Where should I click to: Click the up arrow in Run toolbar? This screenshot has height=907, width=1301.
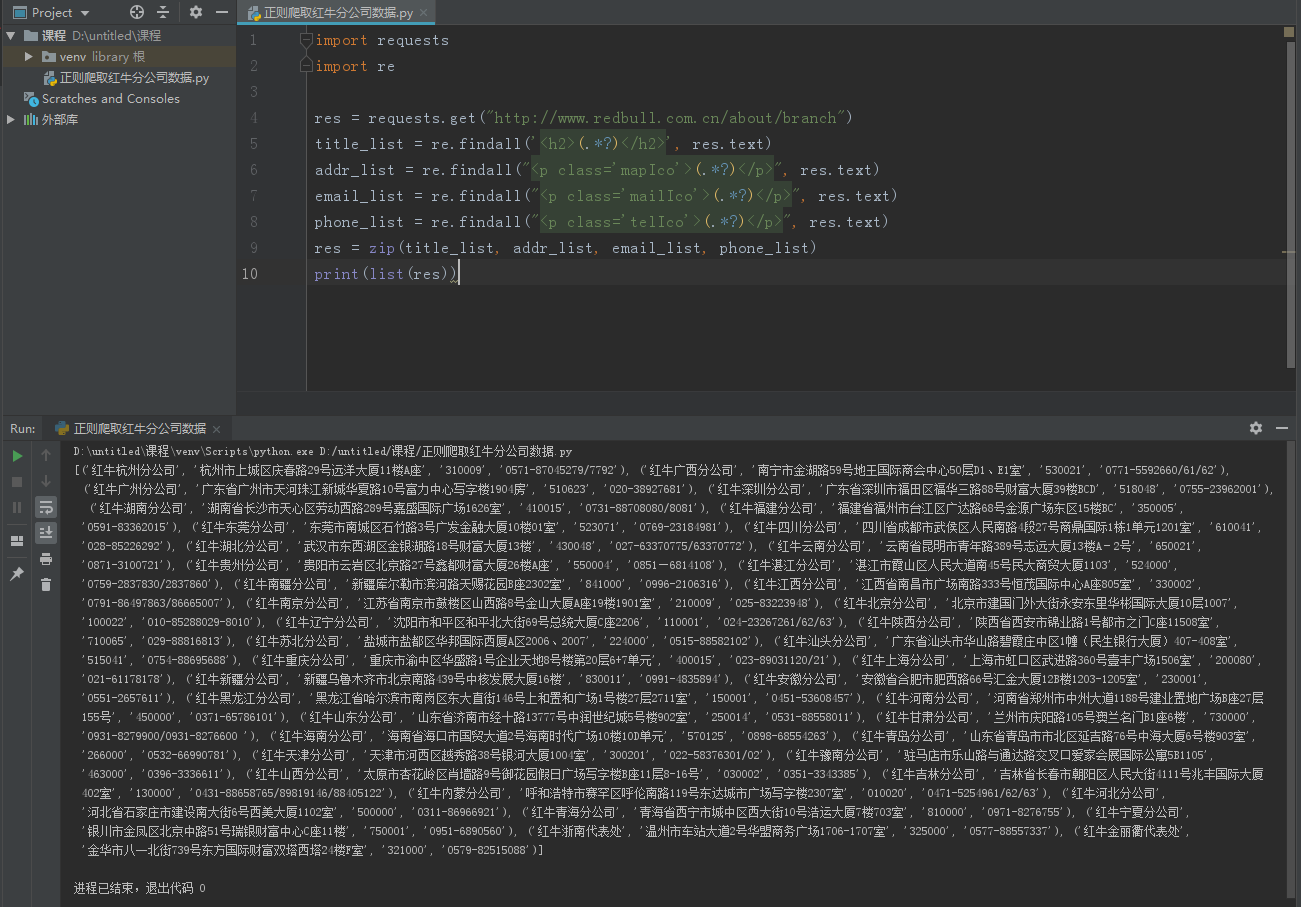coord(46,456)
